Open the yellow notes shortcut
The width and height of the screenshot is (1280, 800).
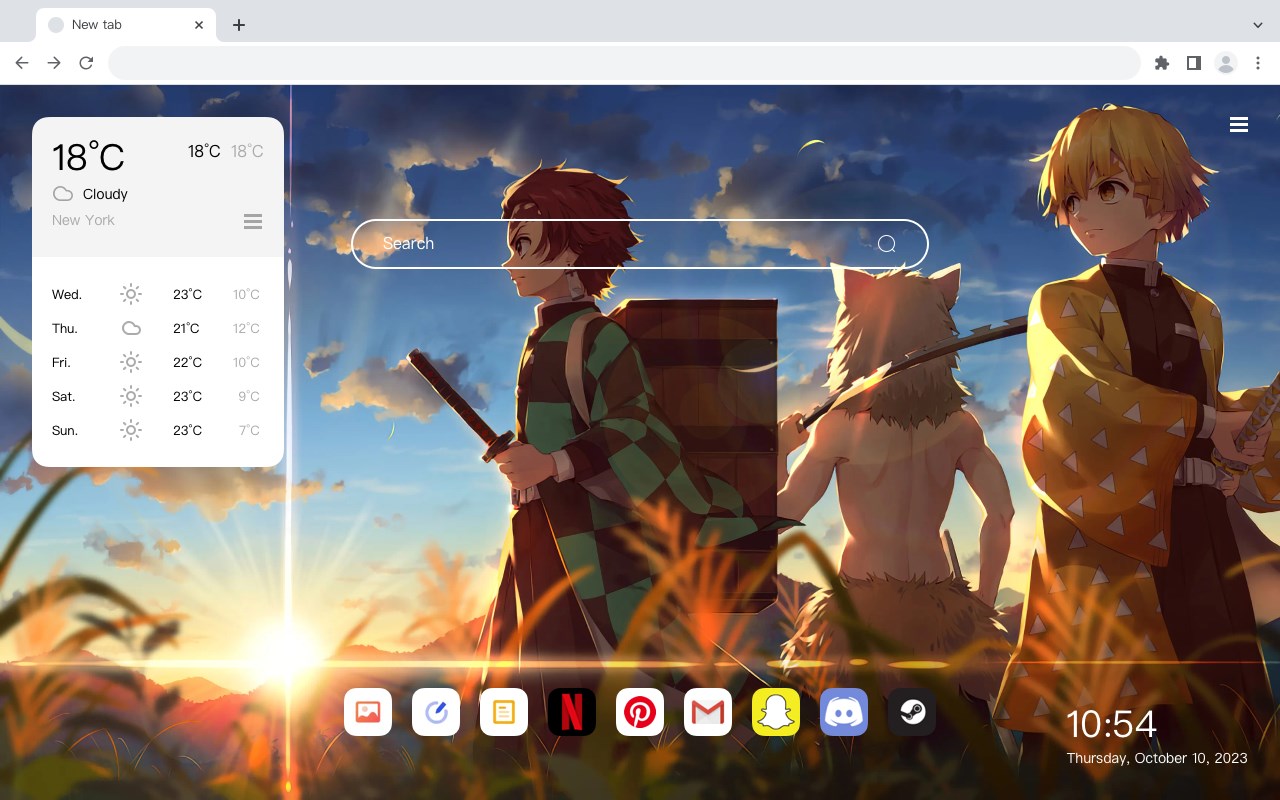[x=504, y=712]
